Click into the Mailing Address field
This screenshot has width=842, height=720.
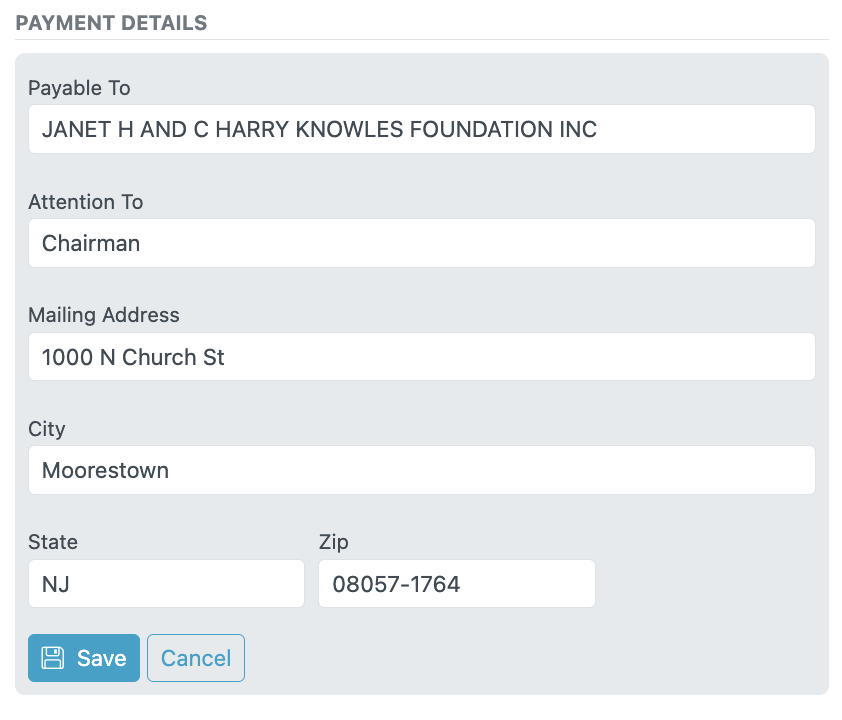[x=422, y=357]
